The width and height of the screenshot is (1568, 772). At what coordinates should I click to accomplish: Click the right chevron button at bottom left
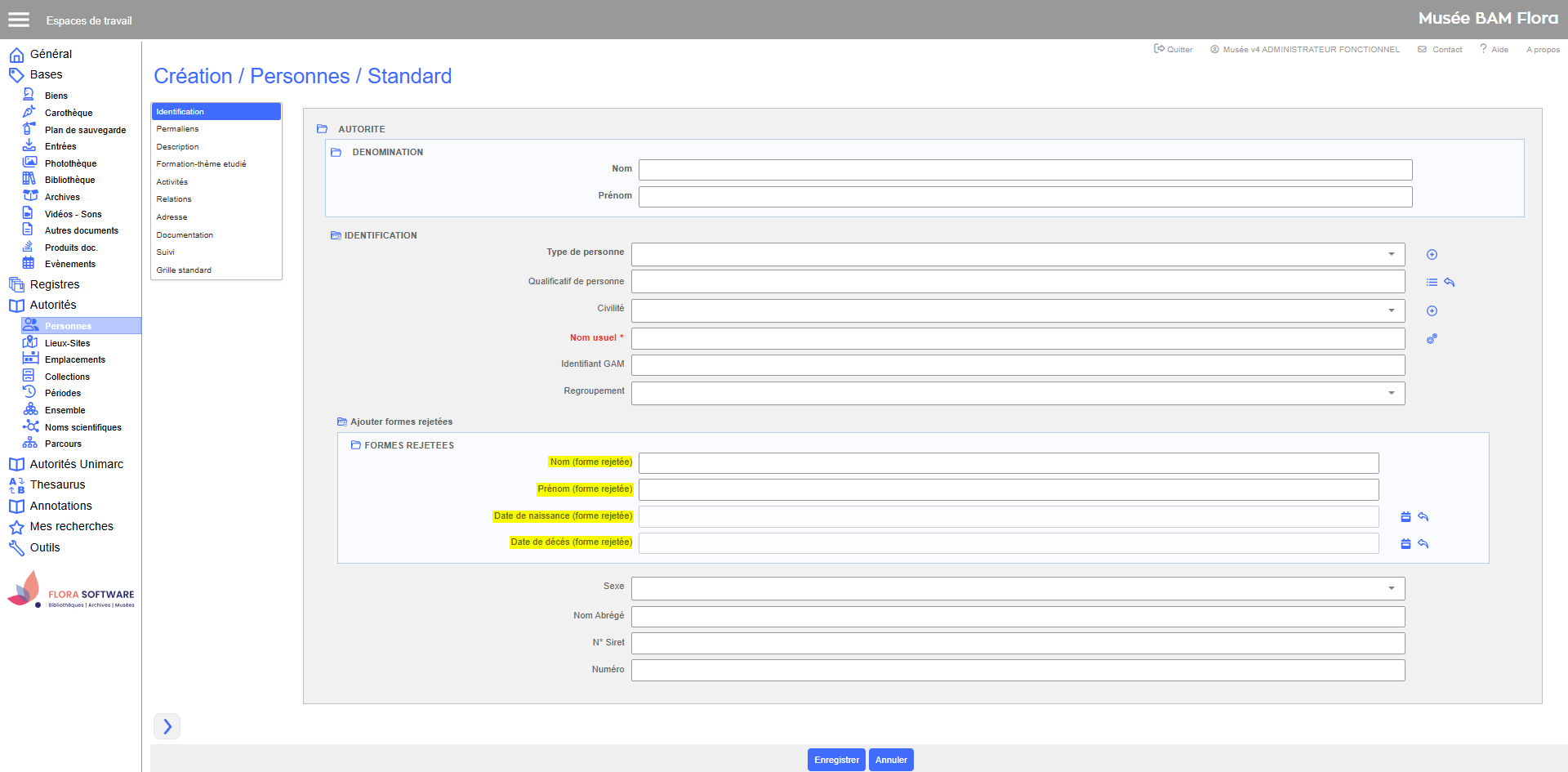pyautogui.click(x=167, y=726)
